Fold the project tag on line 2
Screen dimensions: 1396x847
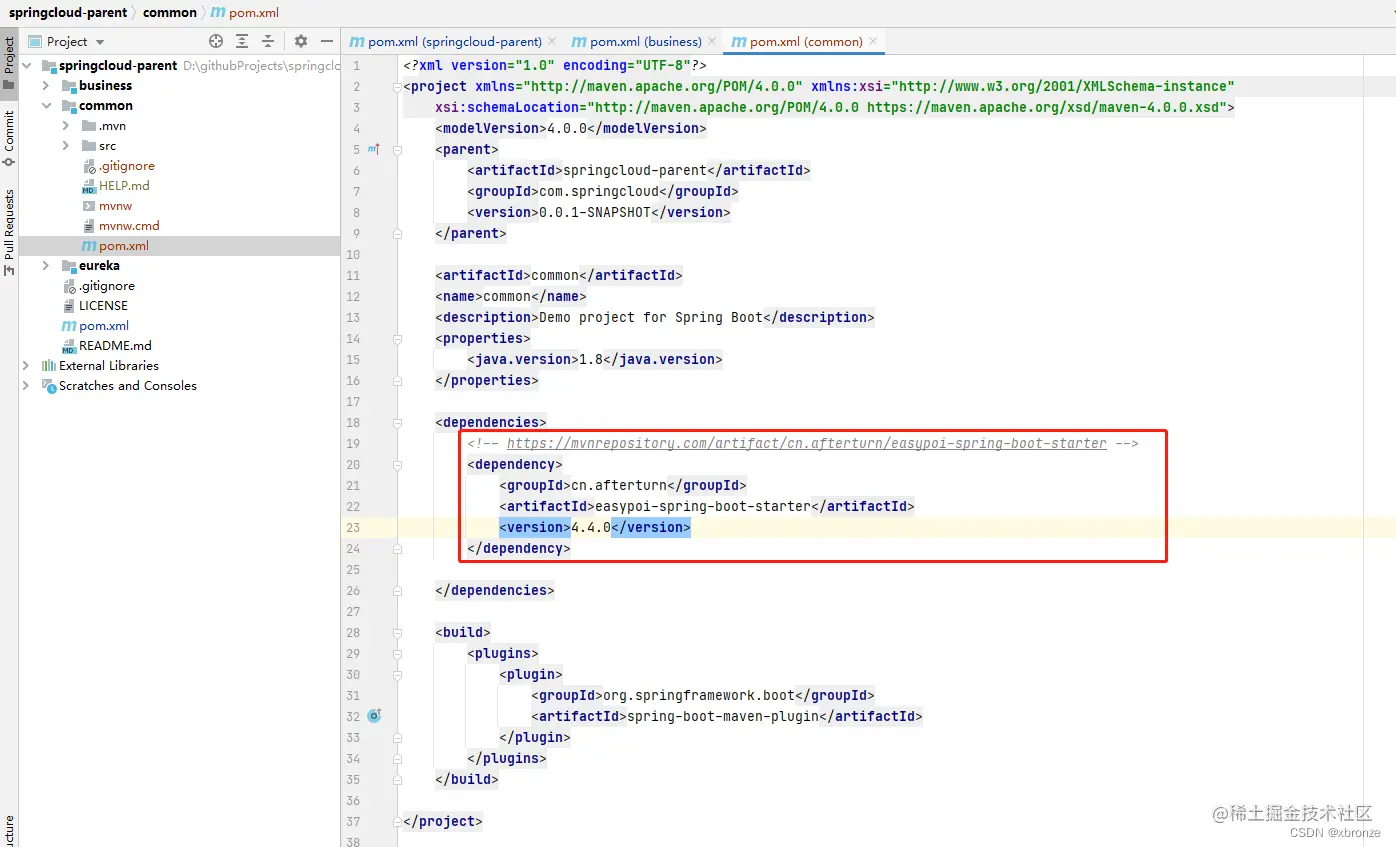pos(397,86)
